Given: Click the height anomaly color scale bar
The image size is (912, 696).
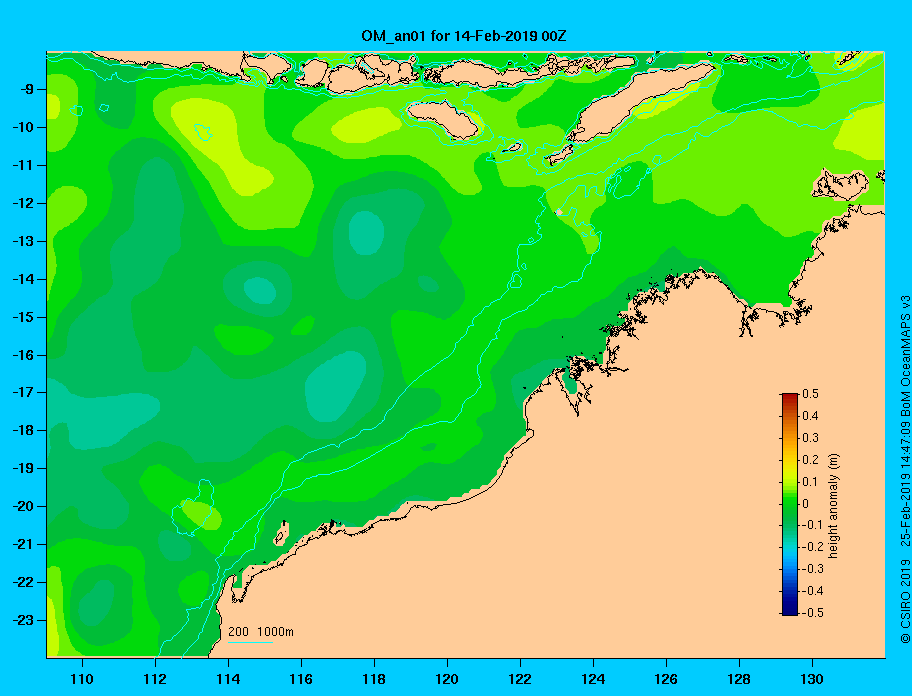Looking at the screenshot, I should [x=790, y=504].
